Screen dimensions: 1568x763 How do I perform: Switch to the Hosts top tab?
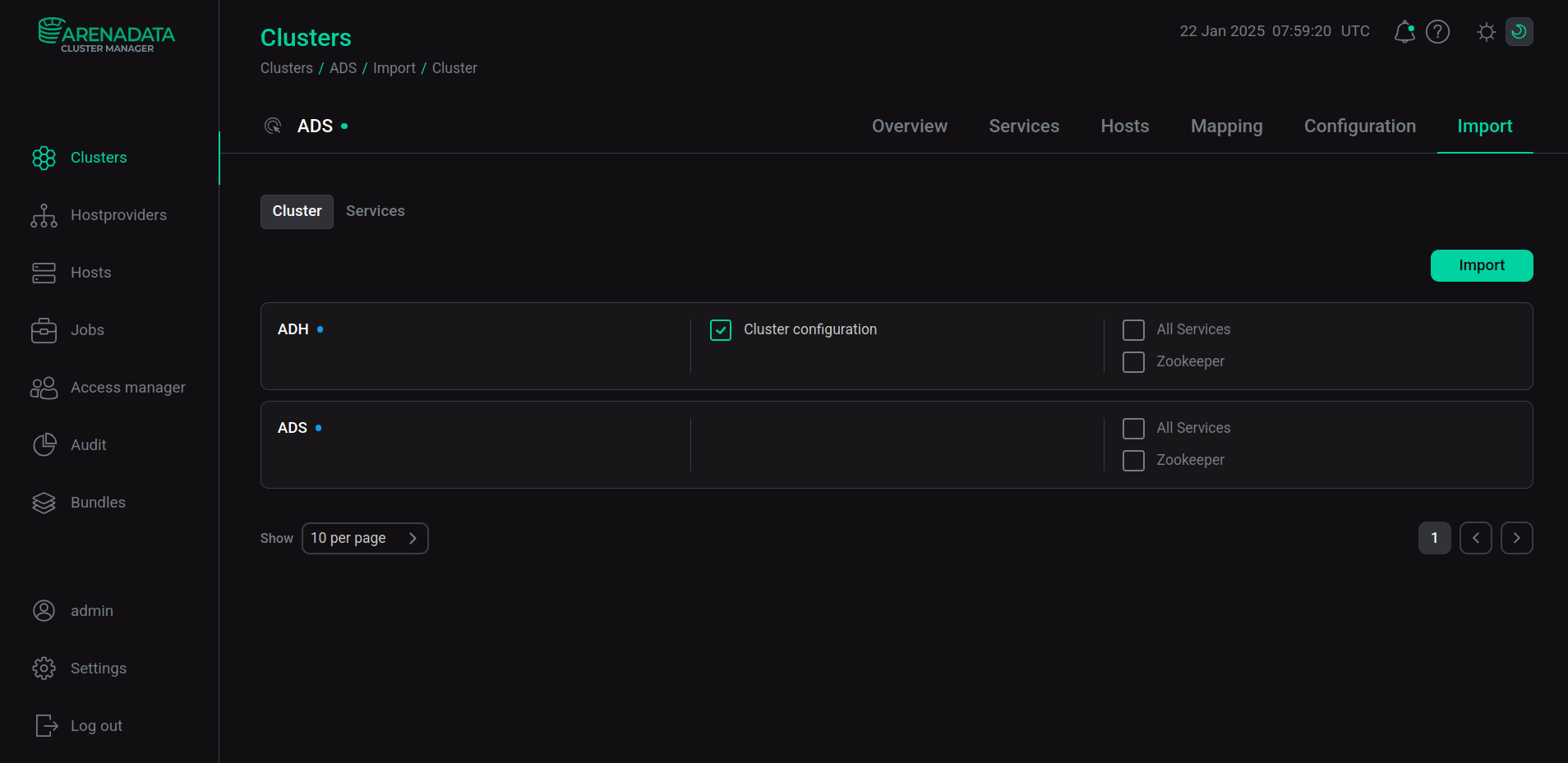[1125, 126]
